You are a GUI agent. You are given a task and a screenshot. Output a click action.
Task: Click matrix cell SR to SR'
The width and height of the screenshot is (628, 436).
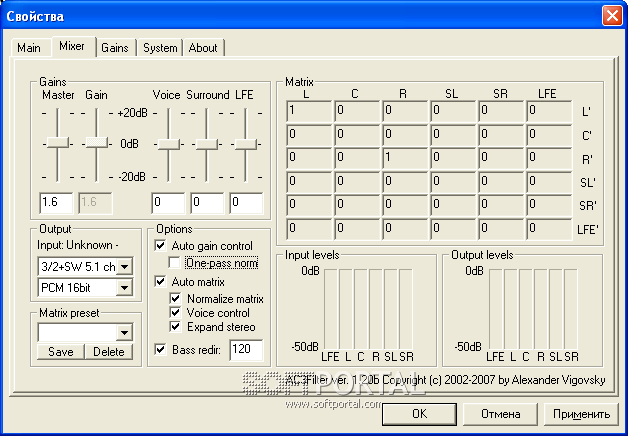click(501, 205)
